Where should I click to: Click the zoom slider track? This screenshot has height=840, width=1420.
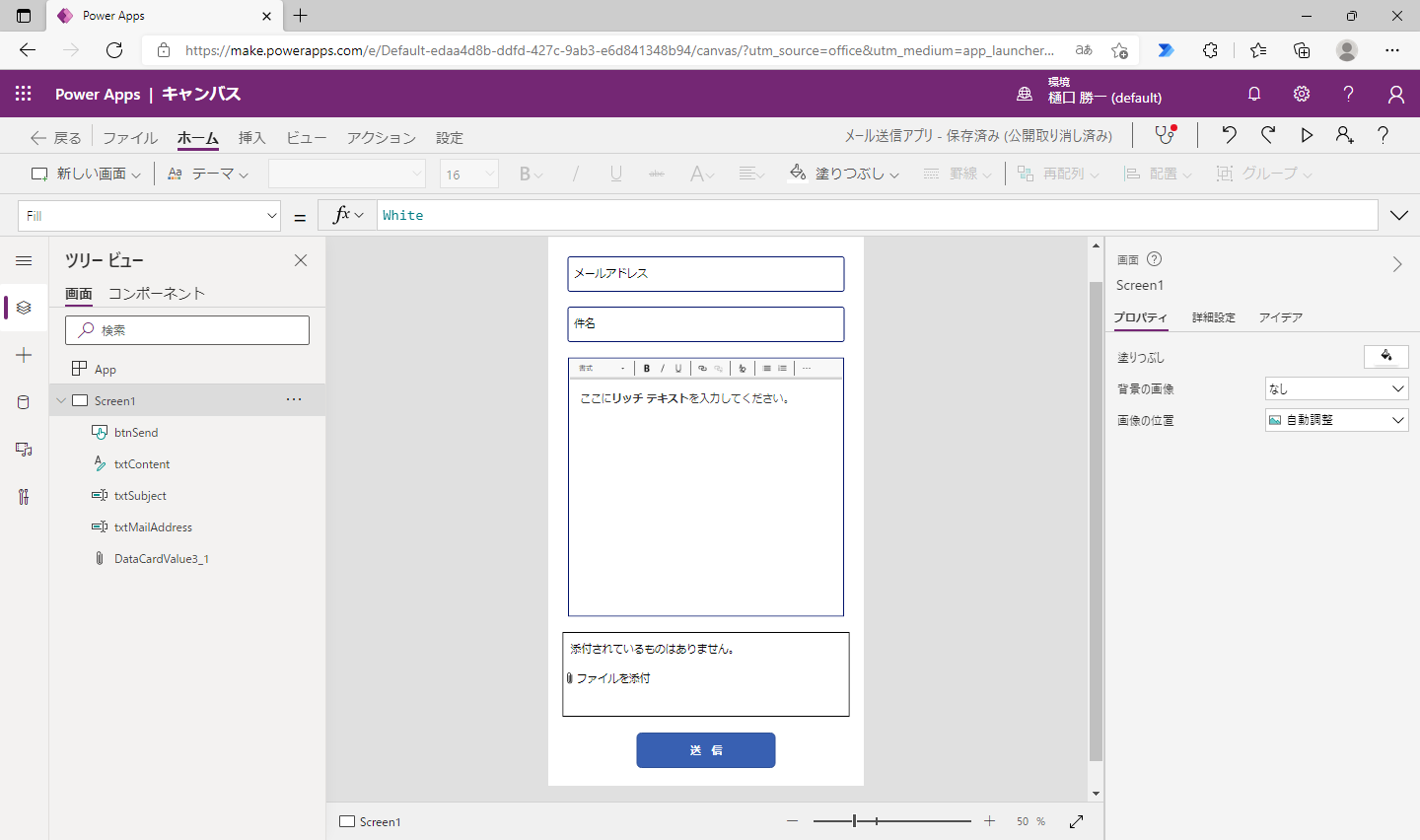(x=892, y=821)
